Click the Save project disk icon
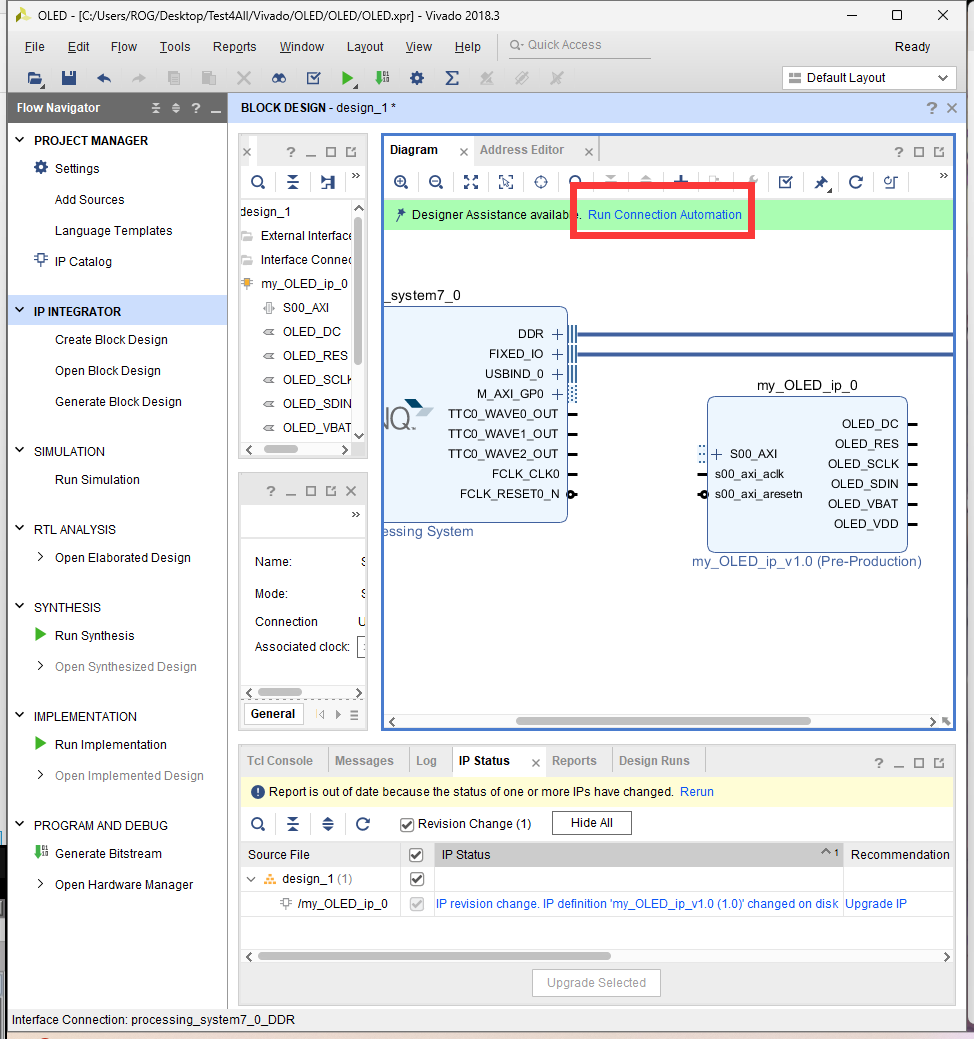974x1039 pixels. [69, 78]
